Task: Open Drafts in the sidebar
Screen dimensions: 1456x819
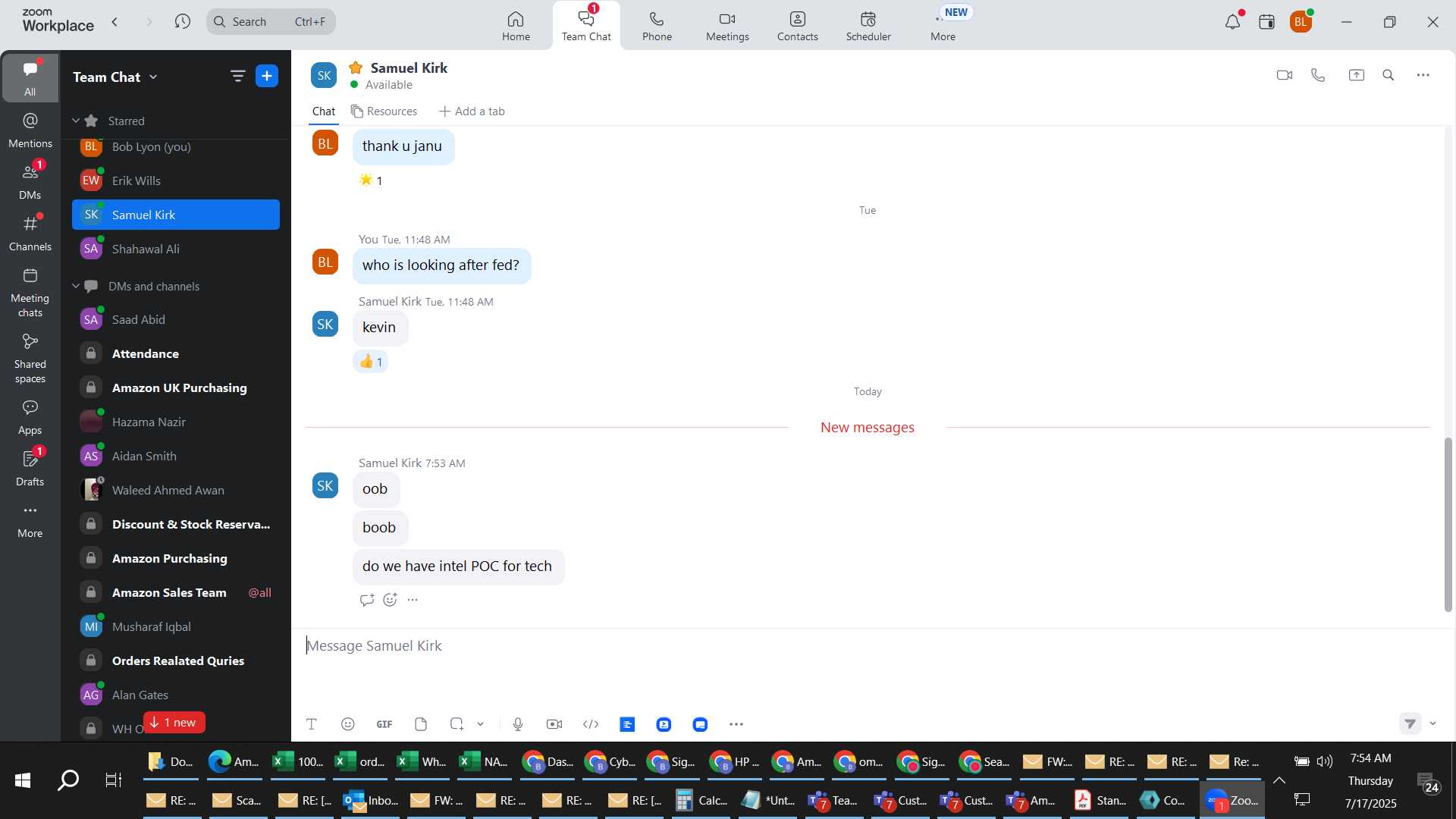Action: (30, 469)
